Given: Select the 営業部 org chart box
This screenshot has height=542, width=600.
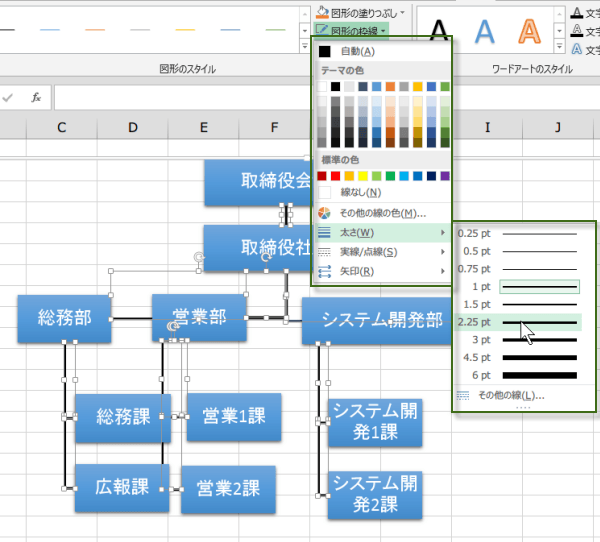Looking at the screenshot, I should click(199, 318).
